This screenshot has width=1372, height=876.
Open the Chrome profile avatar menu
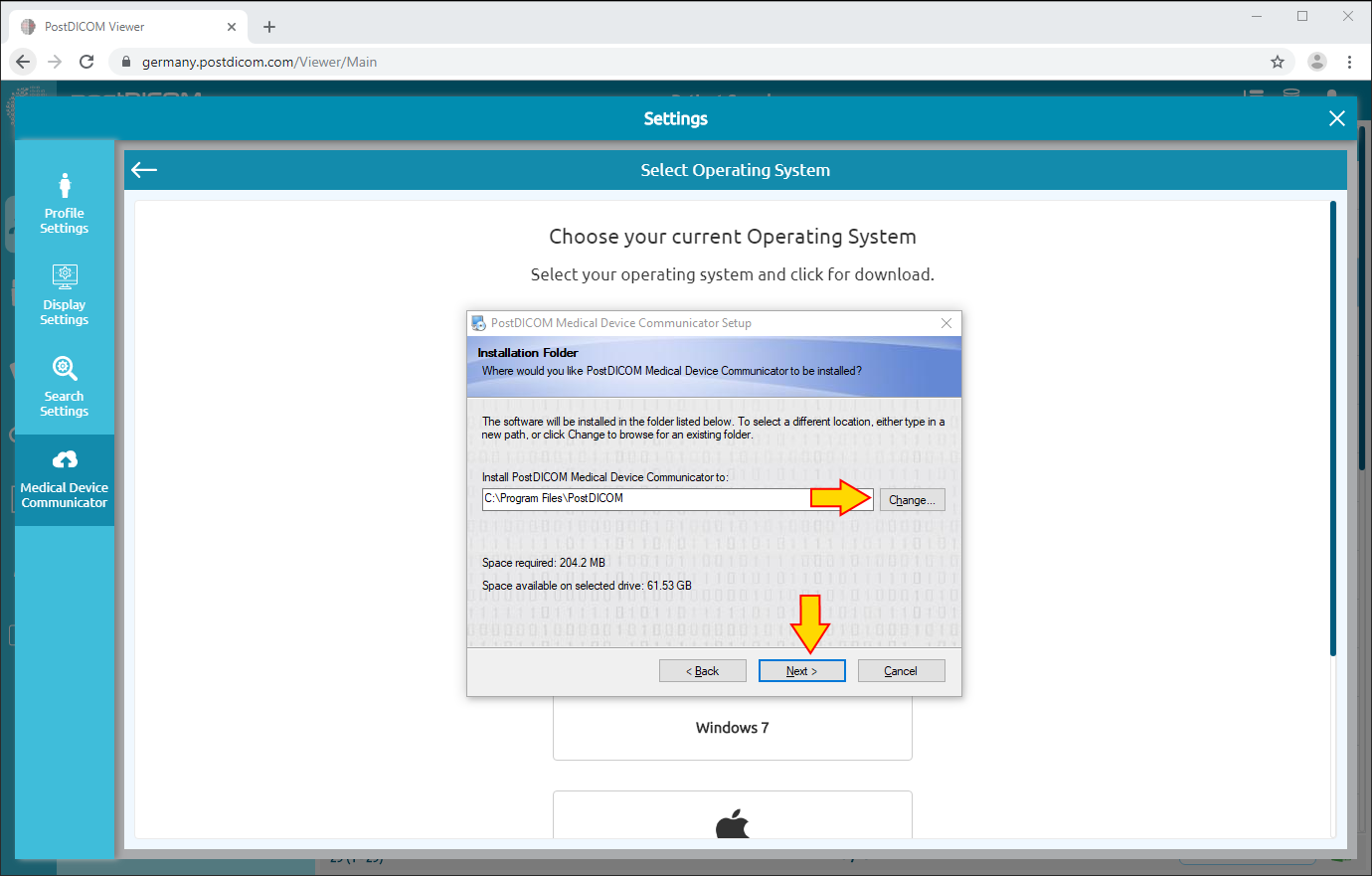click(1317, 62)
